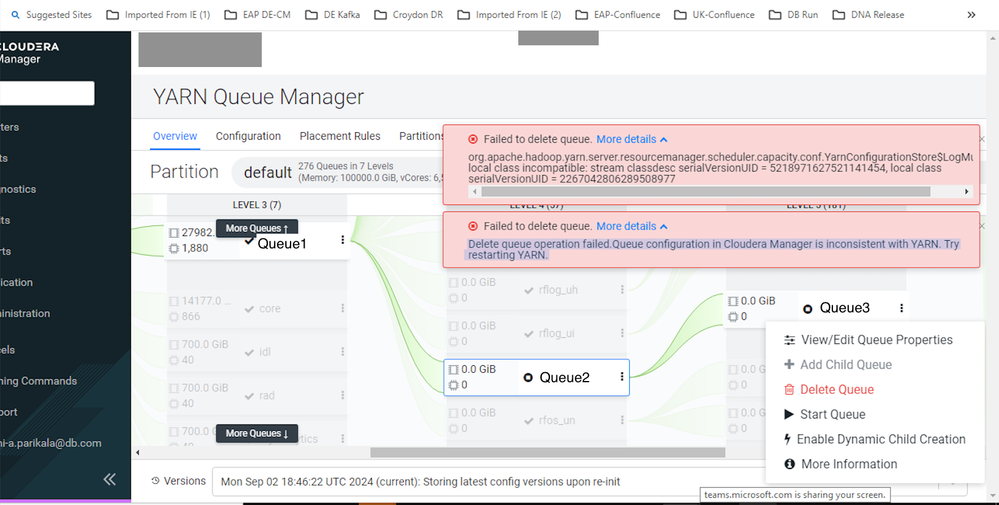Click the More Queues down button
This screenshot has width=999, height=505.
257,433
